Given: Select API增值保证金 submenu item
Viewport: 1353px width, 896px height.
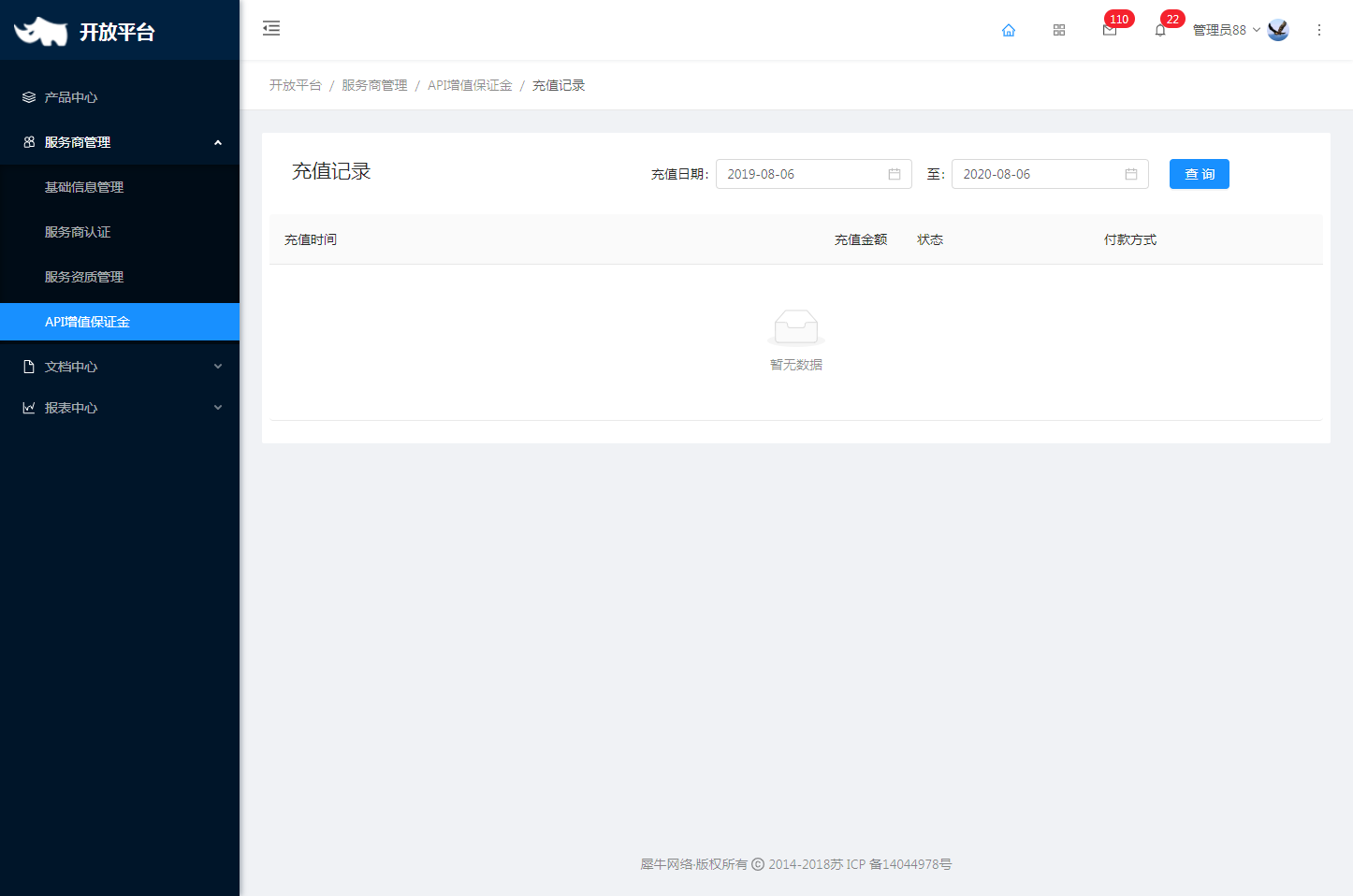Looking at the screenshot, I should click(x=120, y=322).
